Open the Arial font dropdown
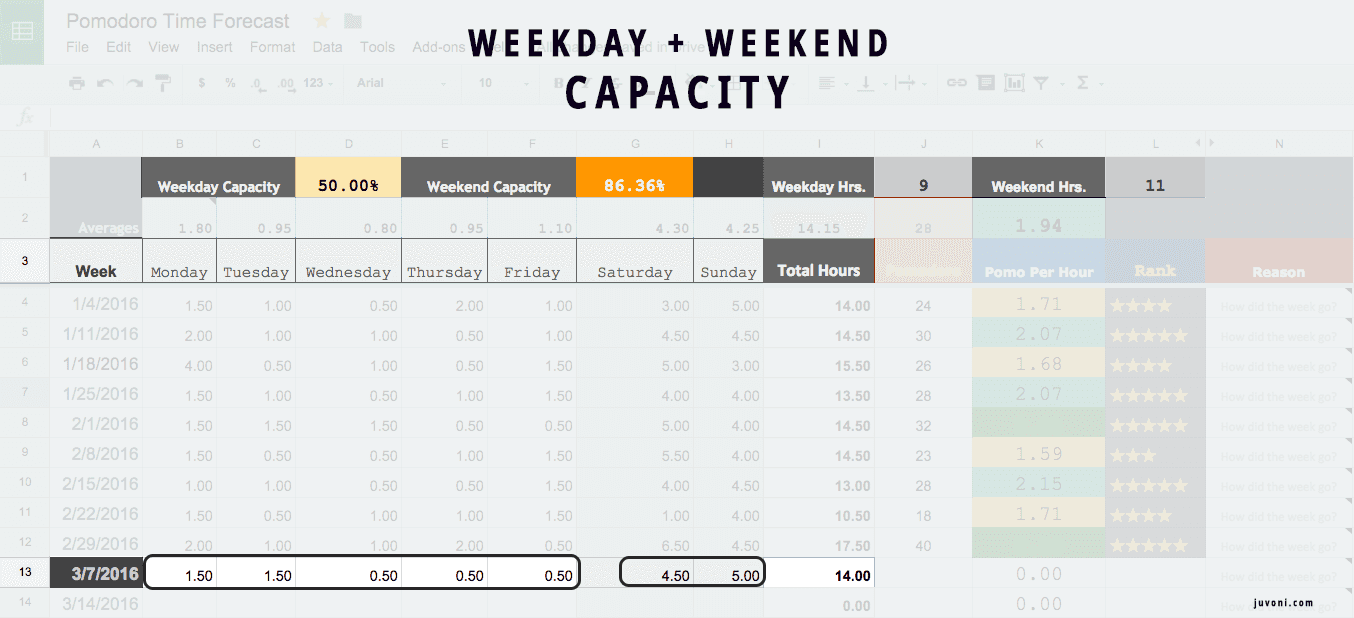Viewport: 1354px width, 618px height. (x=400, y=83)
